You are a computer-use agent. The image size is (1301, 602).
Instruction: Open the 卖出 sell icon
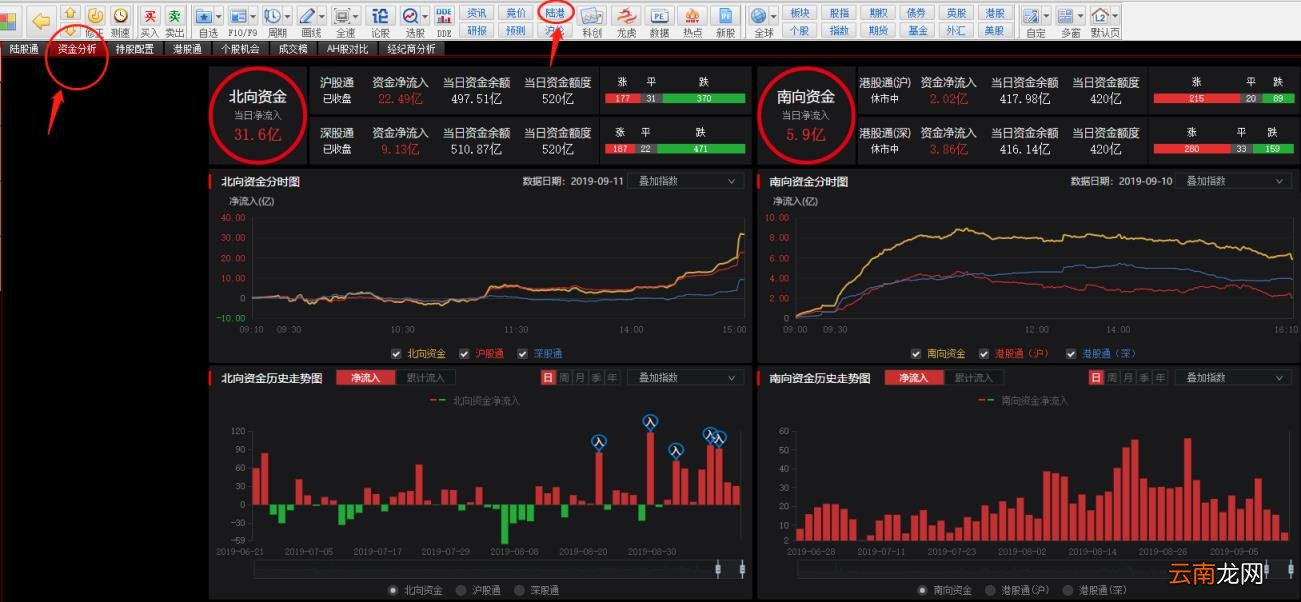tap(175, 16)
